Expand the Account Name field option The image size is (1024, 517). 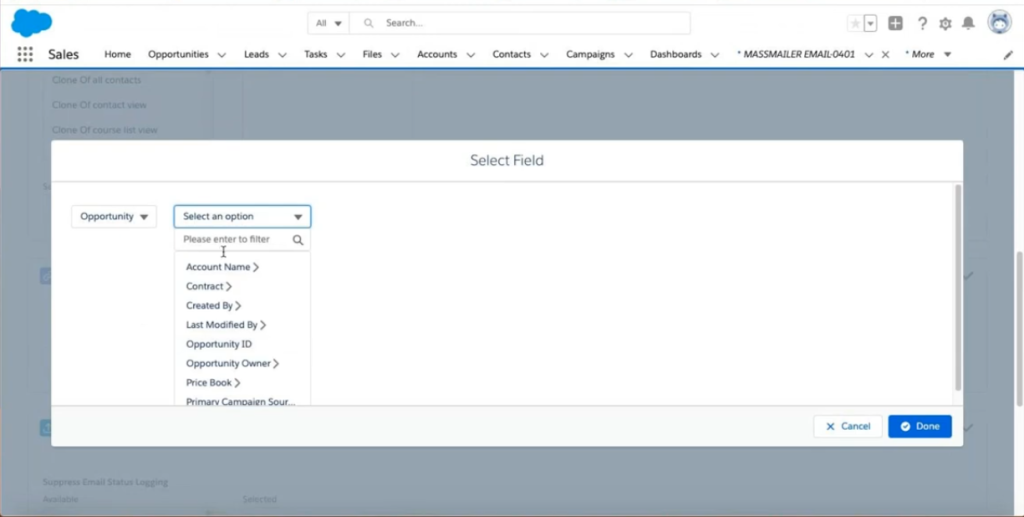223,267
